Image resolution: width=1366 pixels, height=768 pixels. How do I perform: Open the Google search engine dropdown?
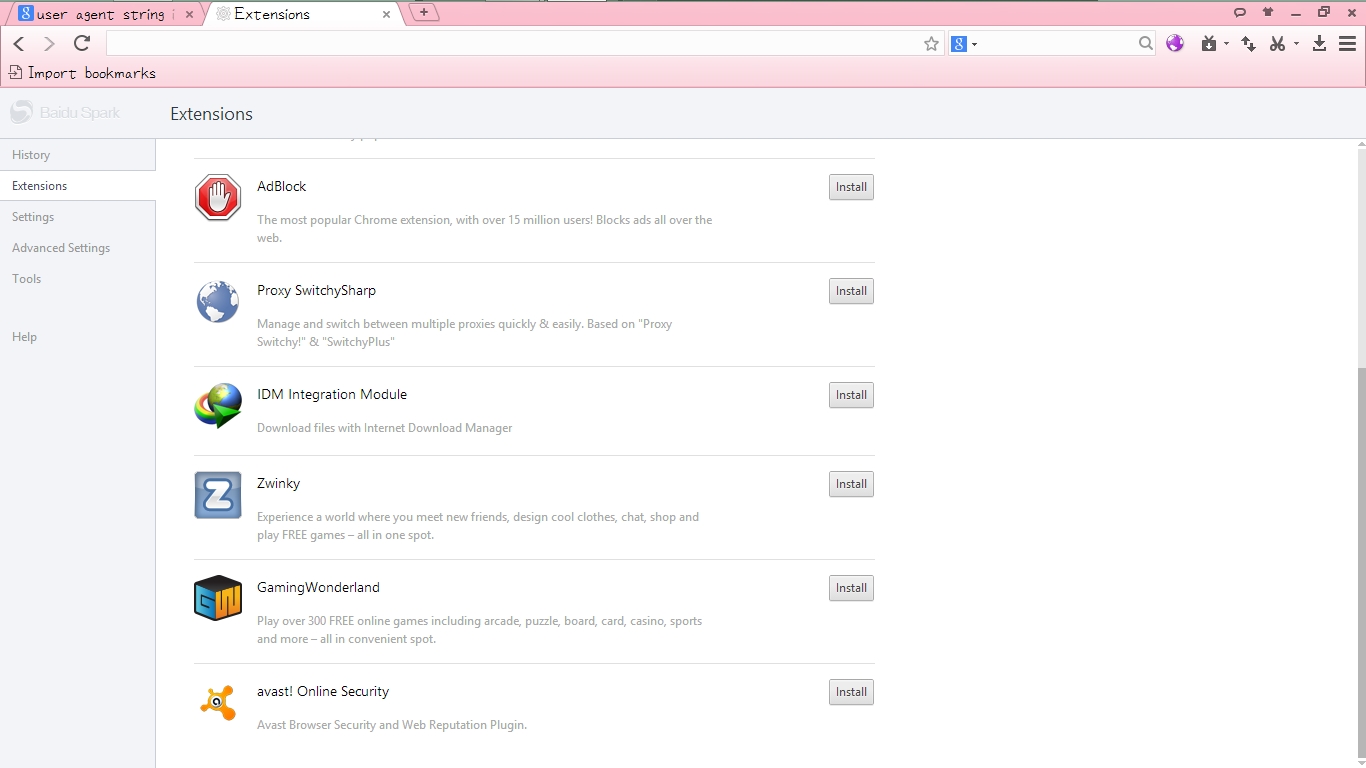(x=964, y=43)
